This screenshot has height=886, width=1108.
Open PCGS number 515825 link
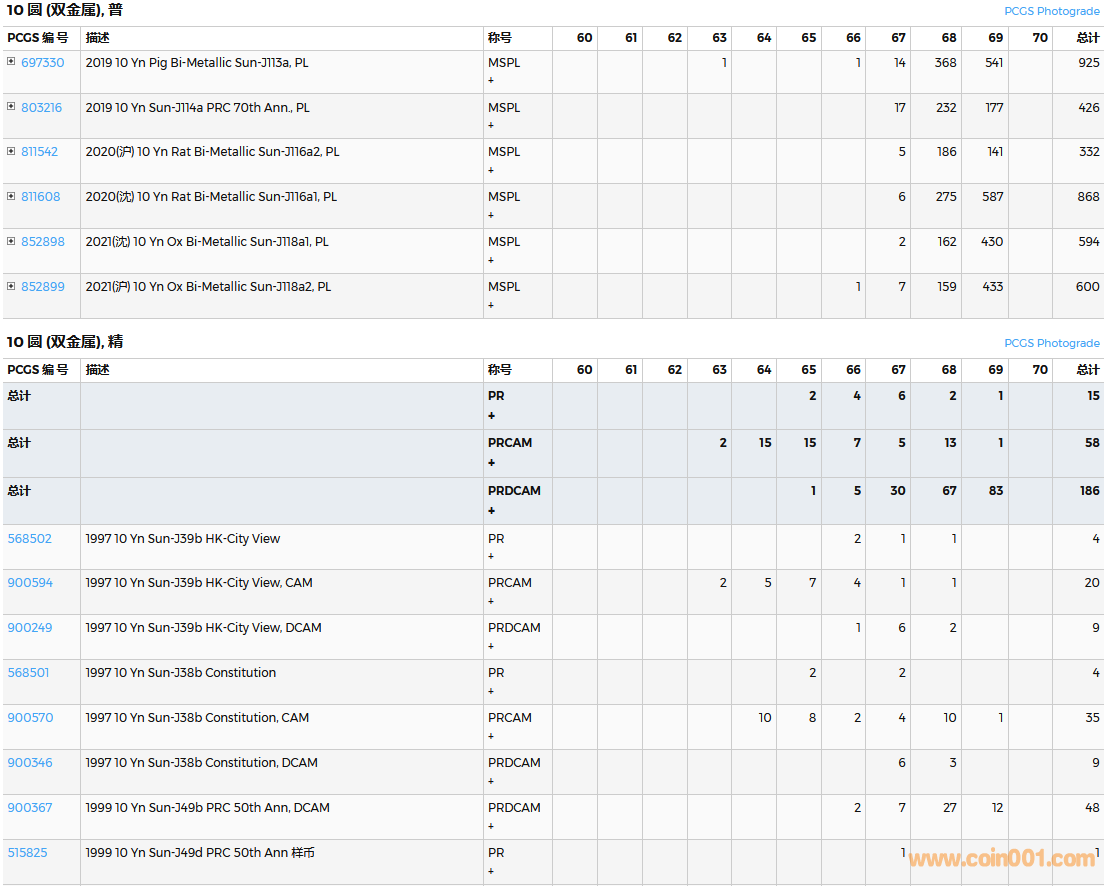point(28,852)
